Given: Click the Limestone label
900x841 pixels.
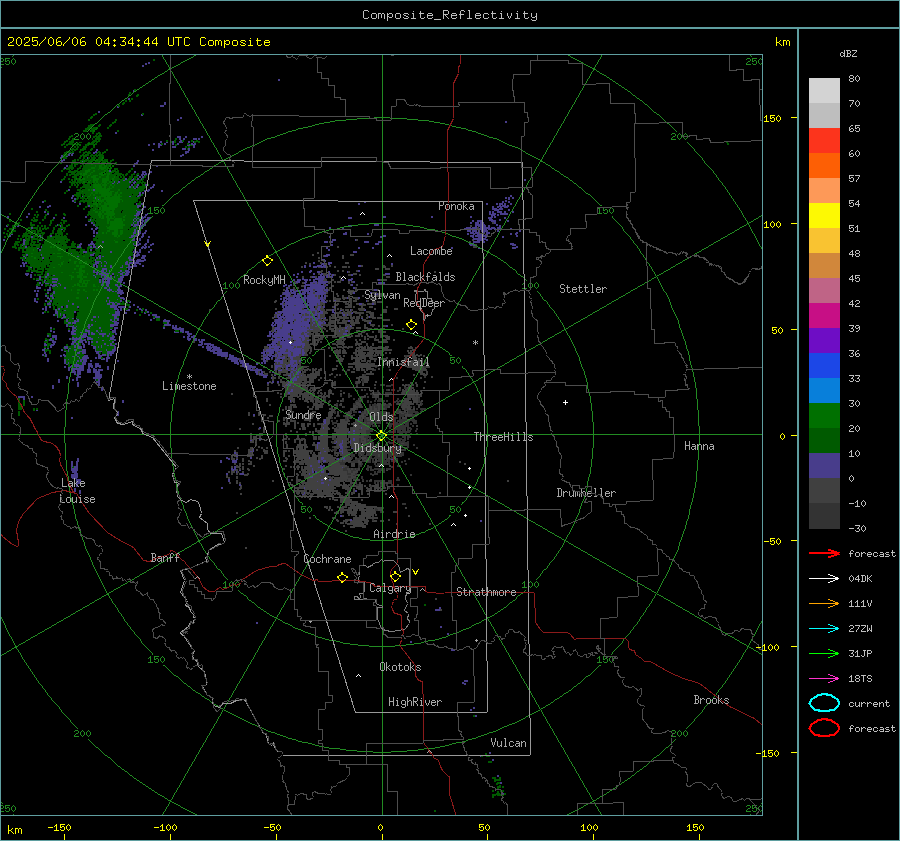Looking at the screenshot, I should pos(189,386).
